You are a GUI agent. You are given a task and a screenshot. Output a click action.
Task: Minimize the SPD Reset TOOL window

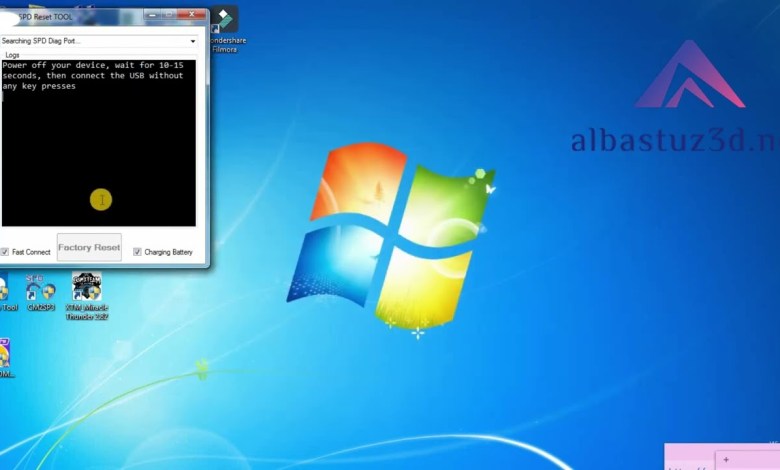click(153, 15)
